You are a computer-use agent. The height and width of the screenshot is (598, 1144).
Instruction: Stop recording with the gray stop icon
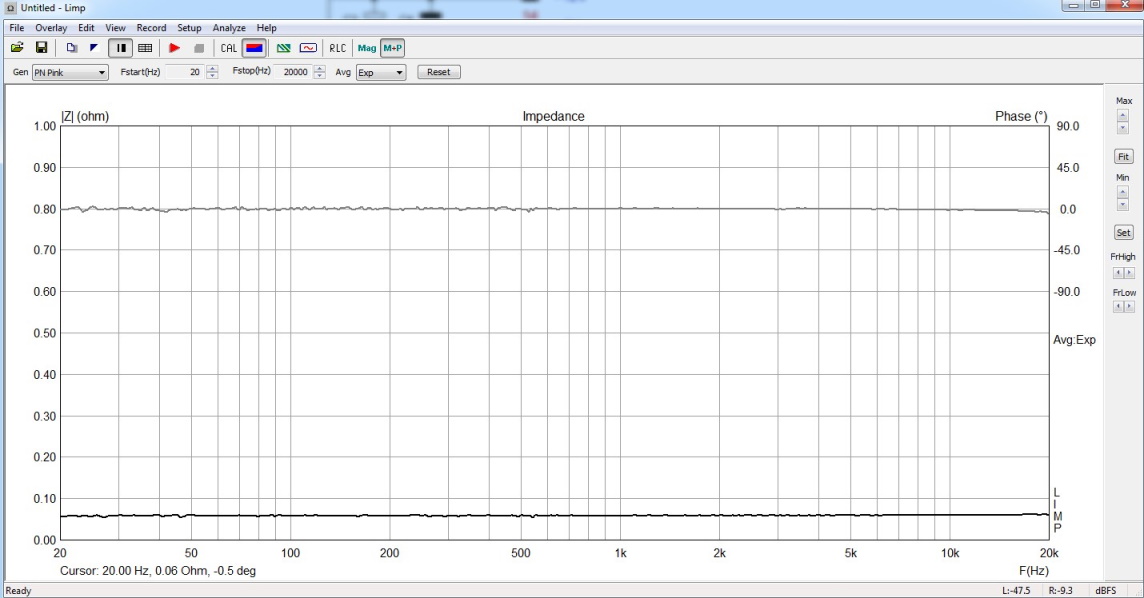click(198, 48)
